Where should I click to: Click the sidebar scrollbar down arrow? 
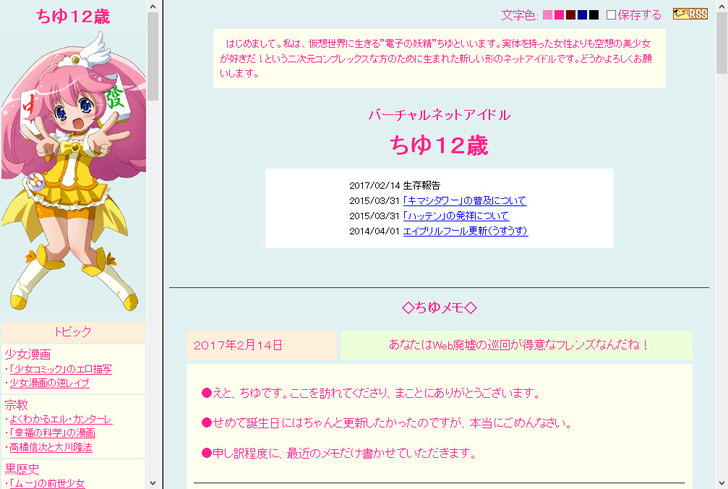pos(153,481)
